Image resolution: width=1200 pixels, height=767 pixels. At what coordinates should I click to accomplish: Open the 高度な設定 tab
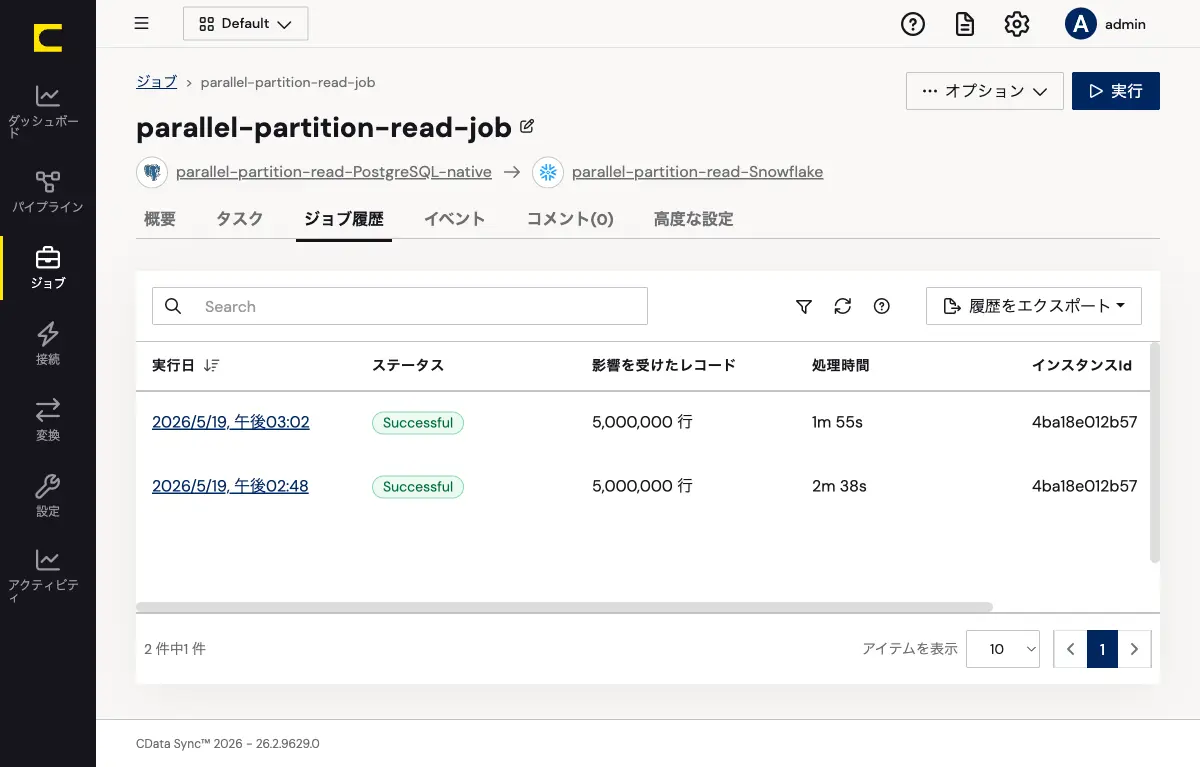(x=694, y=219)
